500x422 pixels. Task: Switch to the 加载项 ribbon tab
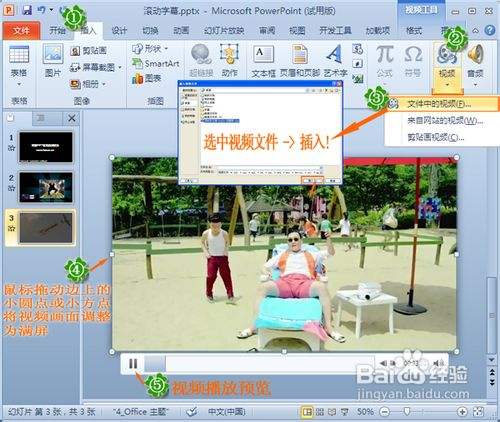coord(378,31)
